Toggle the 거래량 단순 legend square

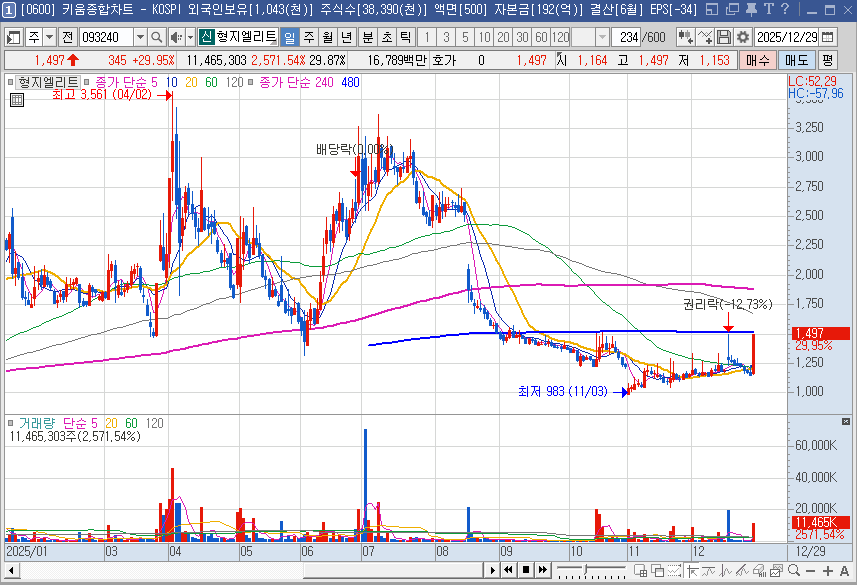pos(10,423)
